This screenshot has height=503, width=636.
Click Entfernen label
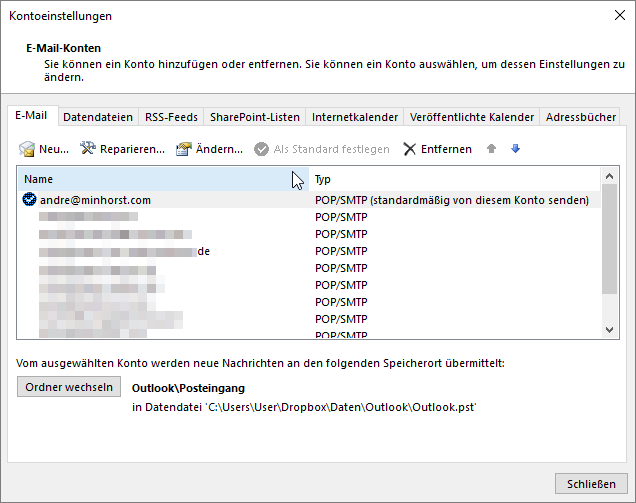(446, 149)
